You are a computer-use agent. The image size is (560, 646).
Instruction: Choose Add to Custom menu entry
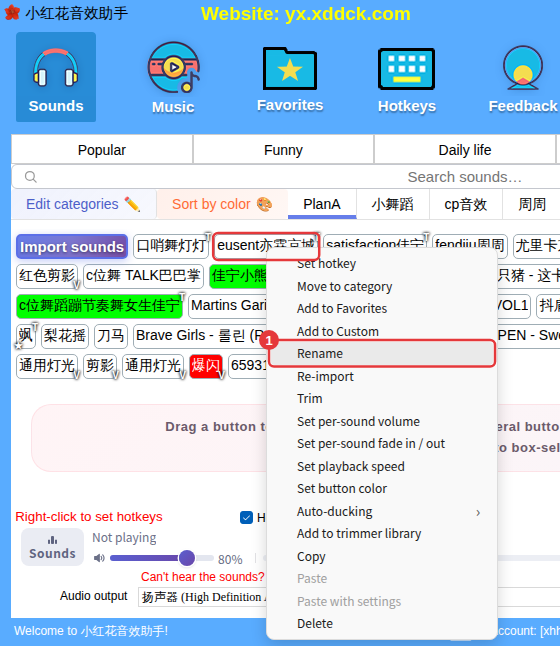click(x=337, y=331)
